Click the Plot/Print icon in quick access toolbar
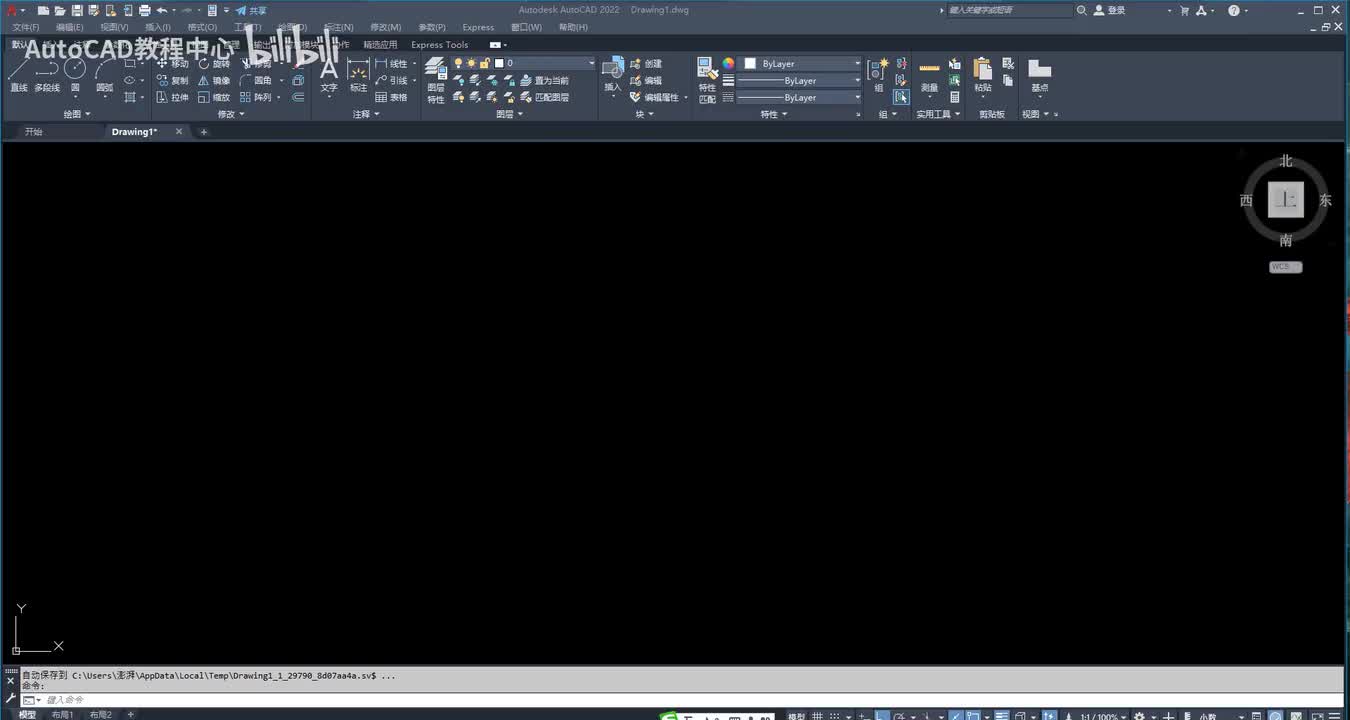The height and width of the screenshot is (720, 1350). point(145,10)
